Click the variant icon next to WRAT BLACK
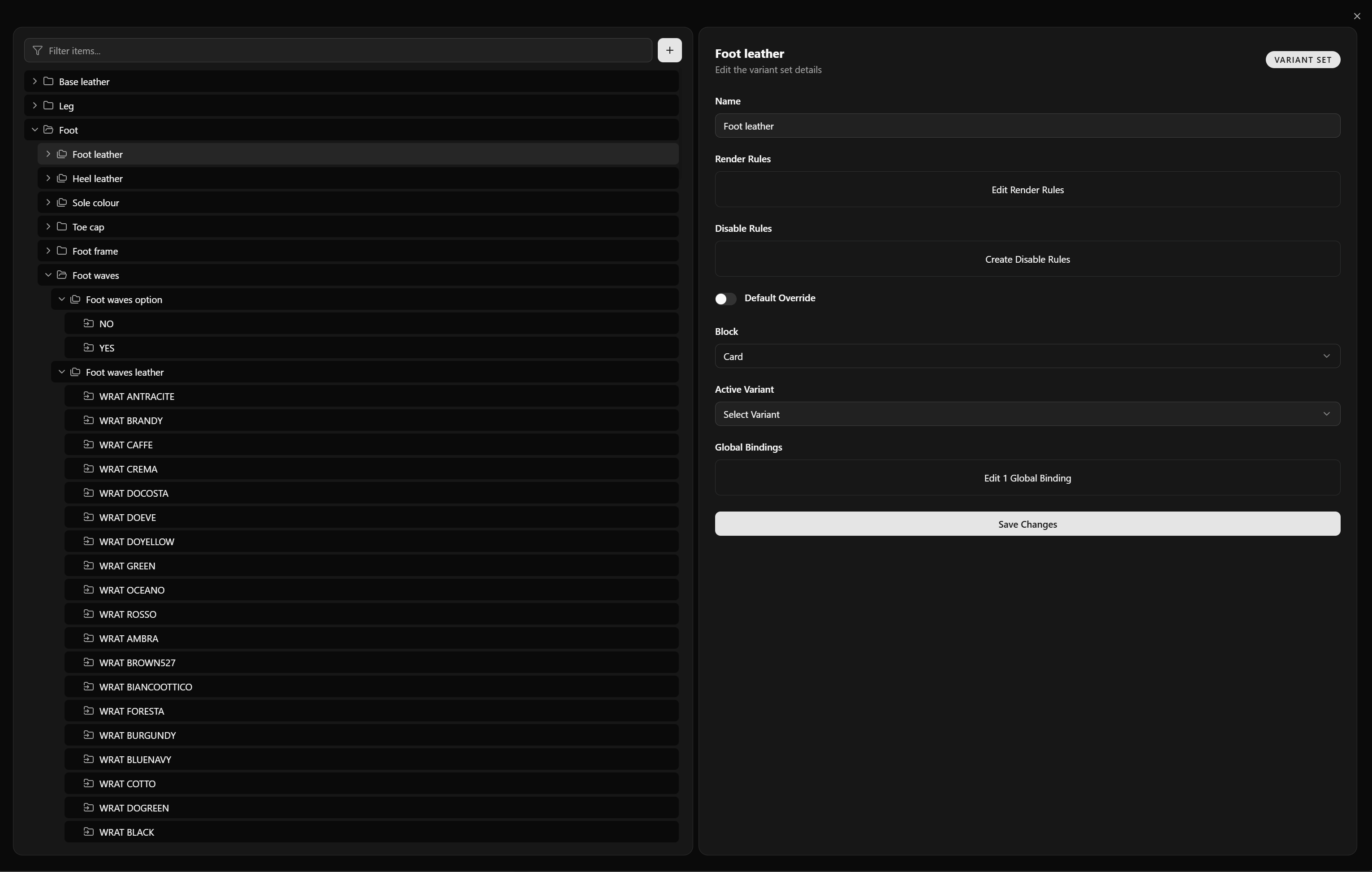 90,832
